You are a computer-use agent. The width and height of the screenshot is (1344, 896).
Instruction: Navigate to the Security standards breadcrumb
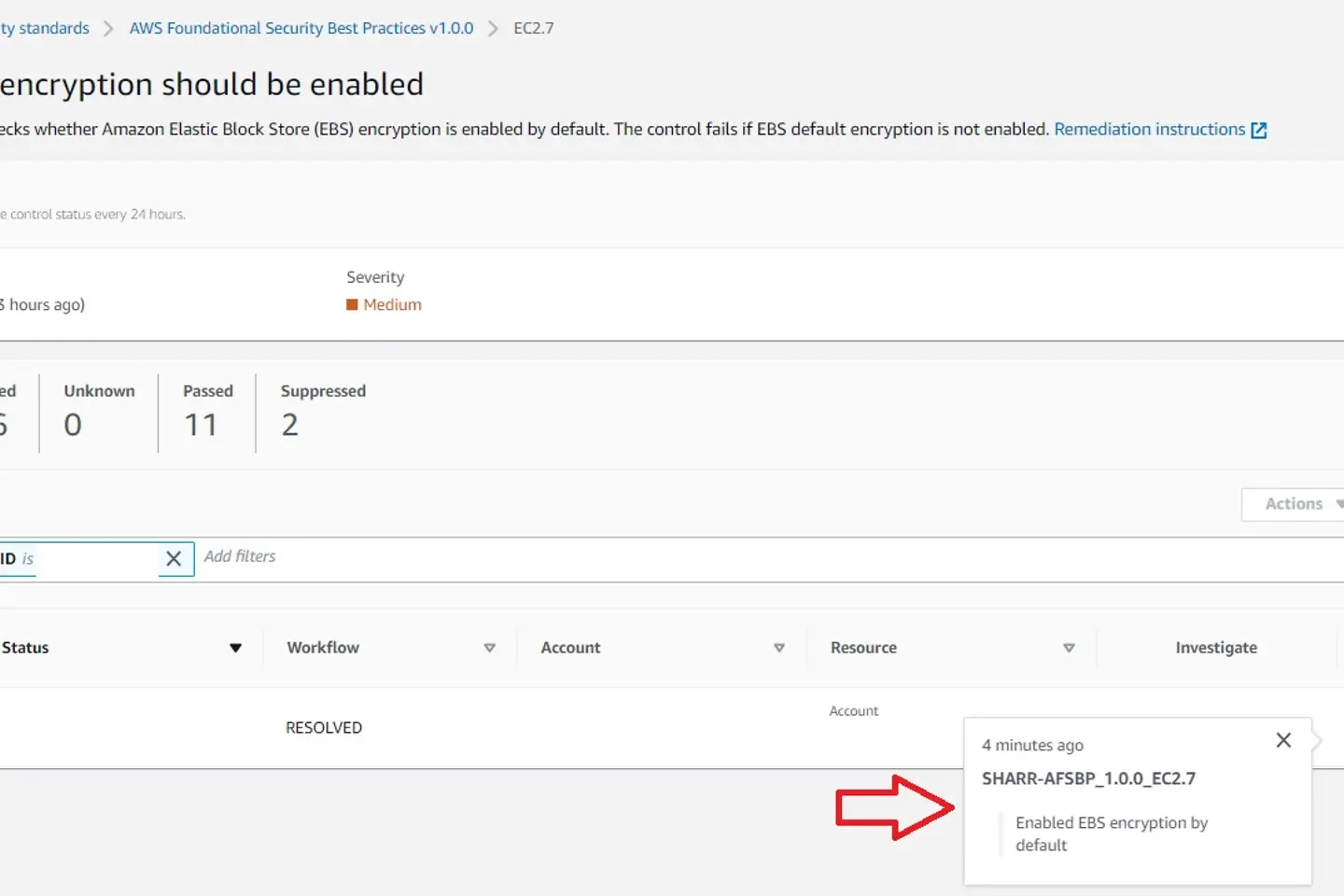click(45, 28)
